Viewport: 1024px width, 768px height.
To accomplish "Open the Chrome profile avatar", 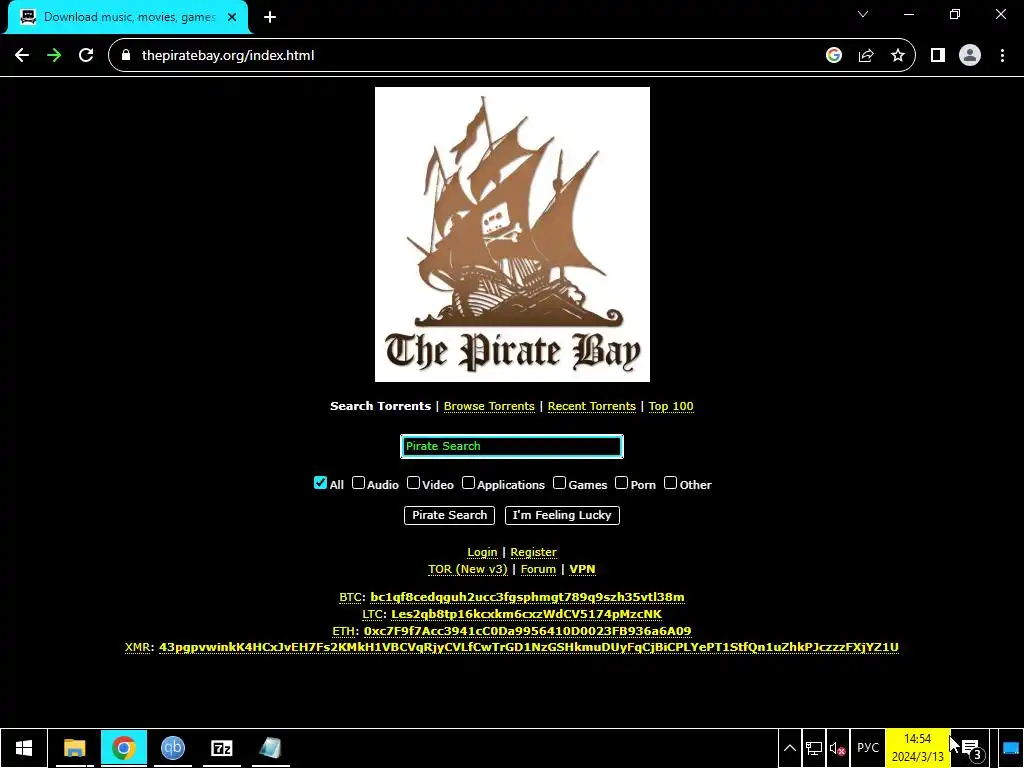I will pyautogui.click(x=970, y=56).
